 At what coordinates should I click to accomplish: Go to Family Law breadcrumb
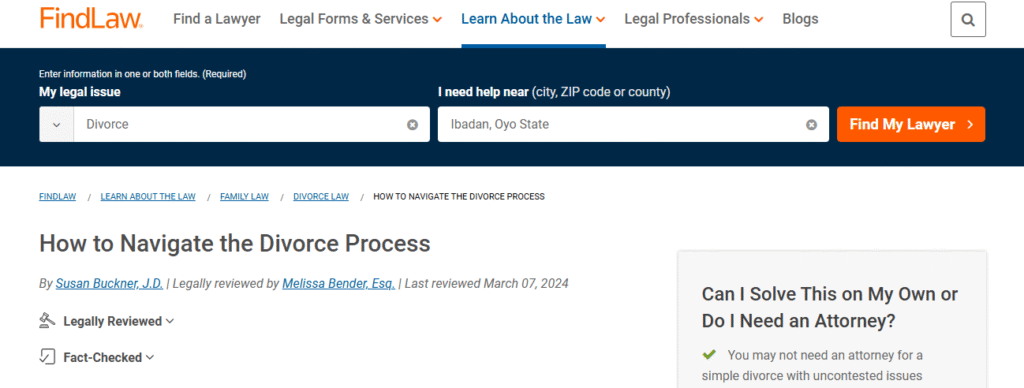click(x=244, y=197)
